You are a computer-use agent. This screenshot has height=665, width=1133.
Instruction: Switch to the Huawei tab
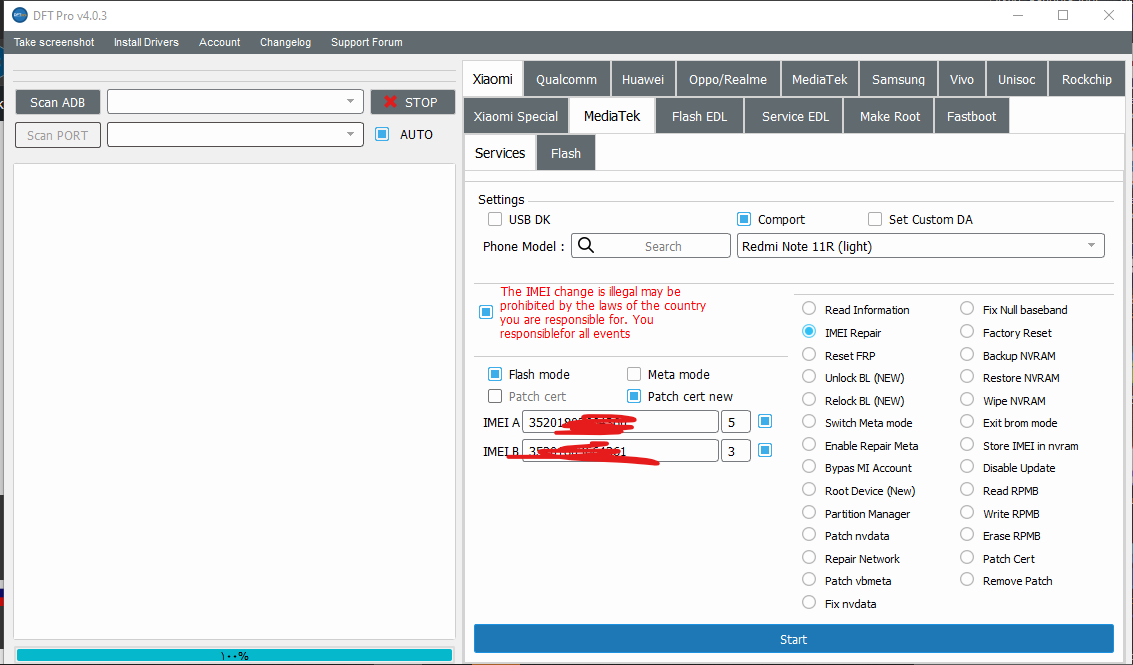point(643,79)
